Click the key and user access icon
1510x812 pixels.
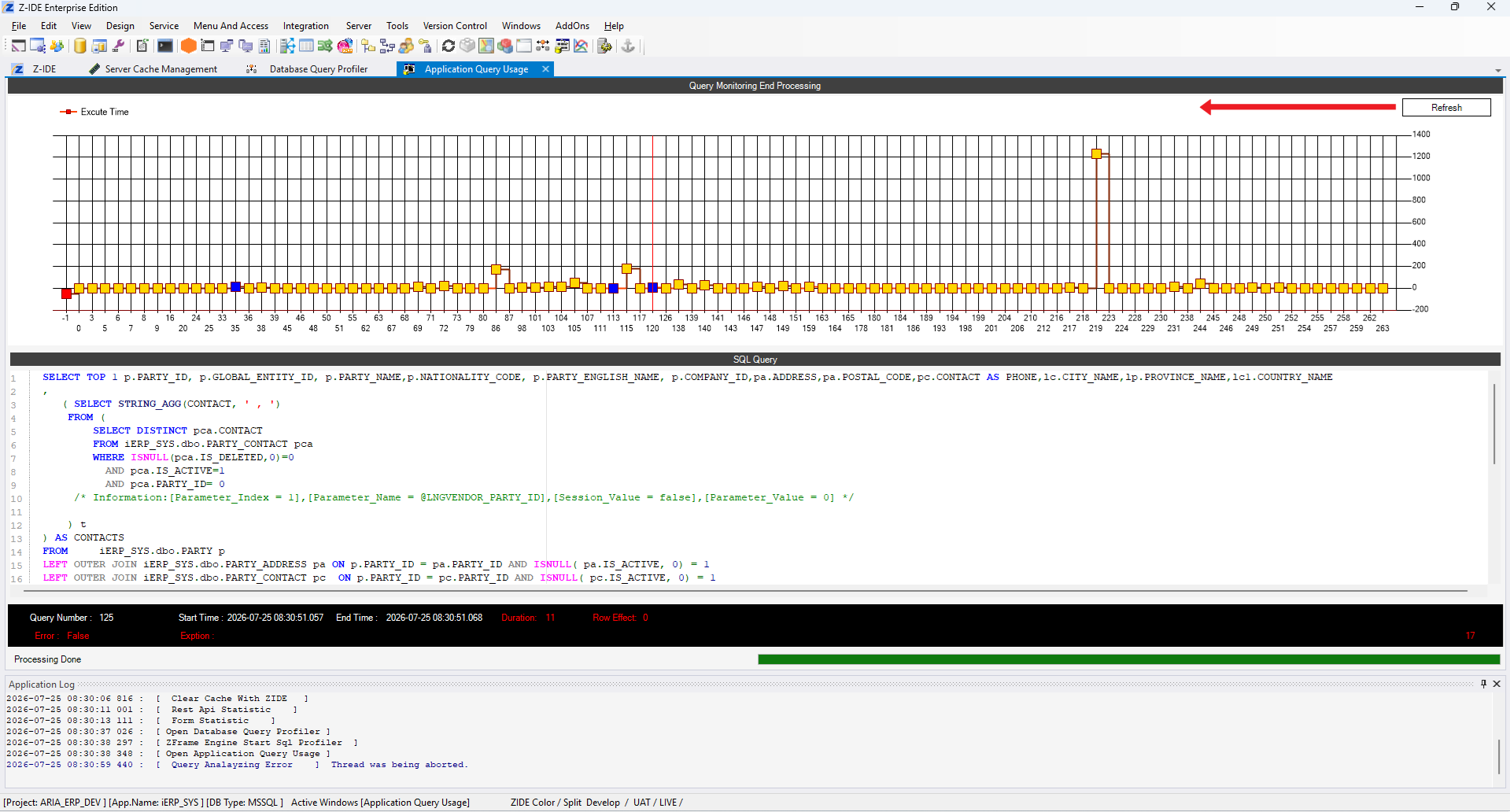pyautogui.click(x=425, y=46)
